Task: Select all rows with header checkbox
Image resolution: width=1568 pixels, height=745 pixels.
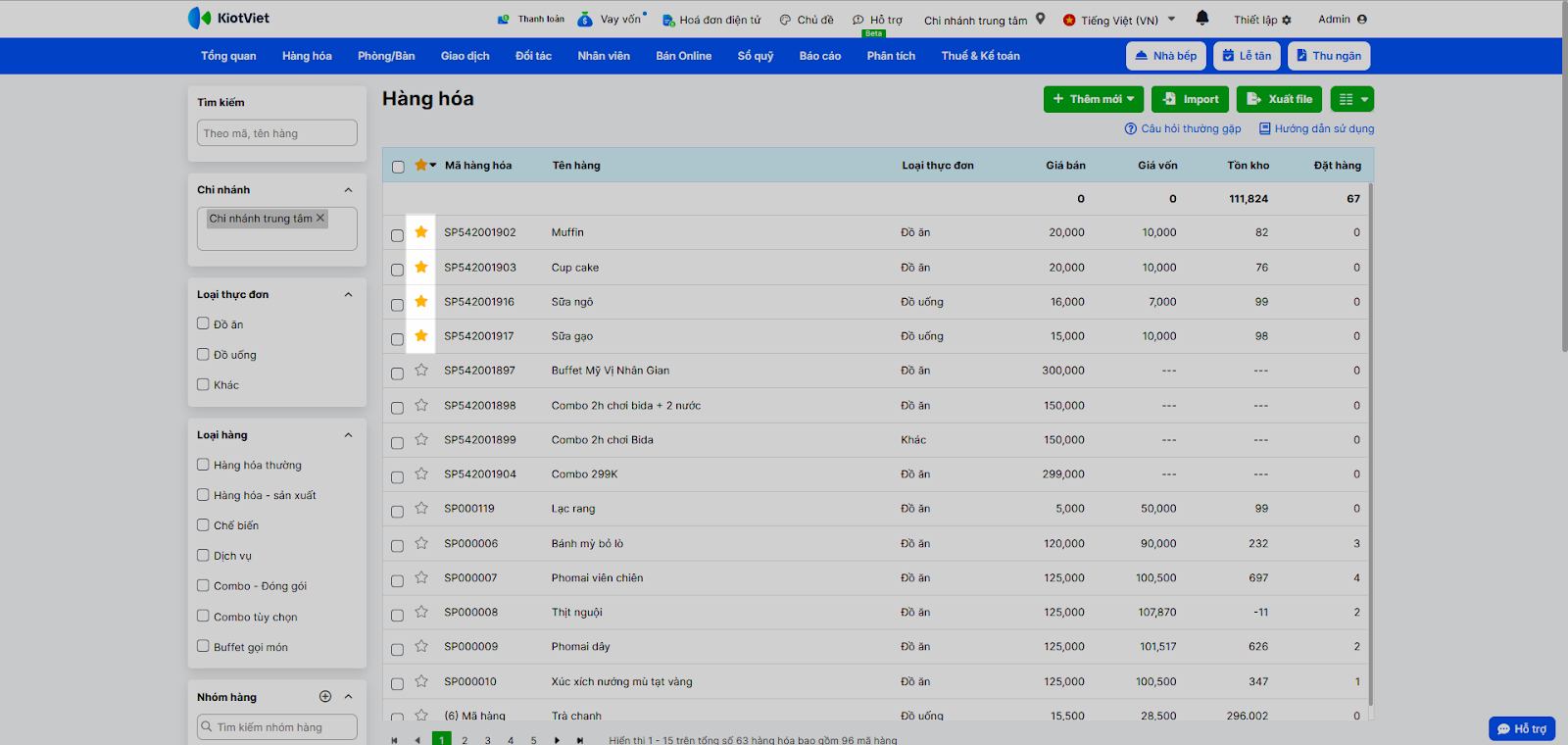Action: [398, 167]
